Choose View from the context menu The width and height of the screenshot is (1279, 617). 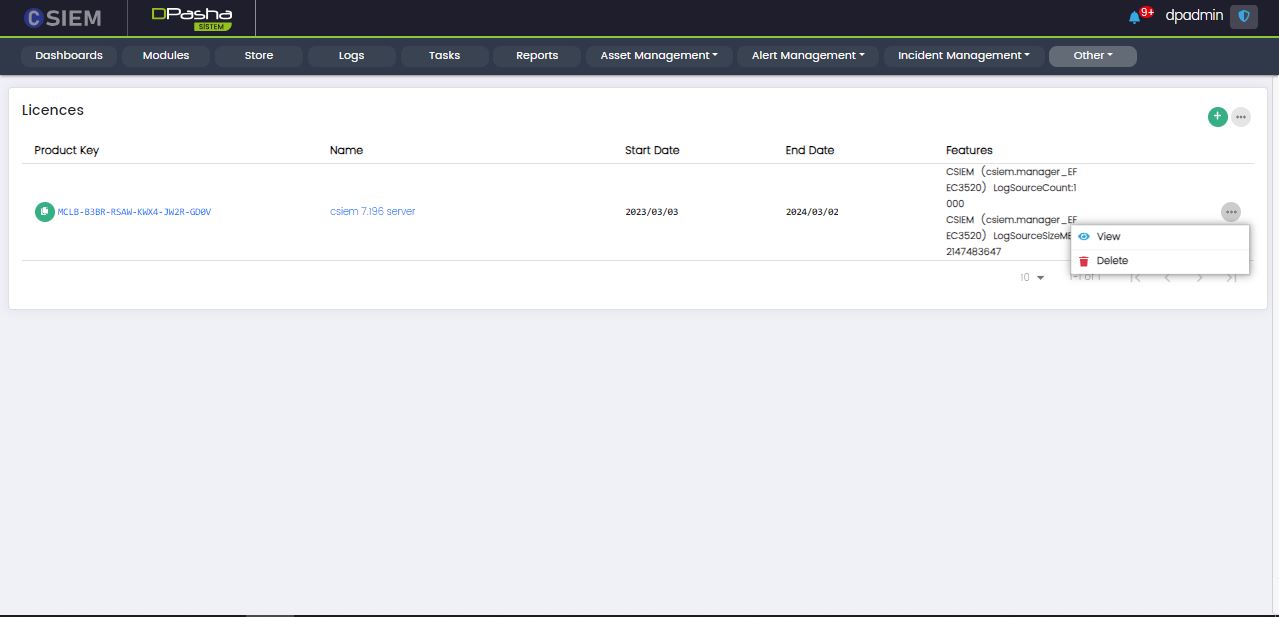click(1108, 237)
